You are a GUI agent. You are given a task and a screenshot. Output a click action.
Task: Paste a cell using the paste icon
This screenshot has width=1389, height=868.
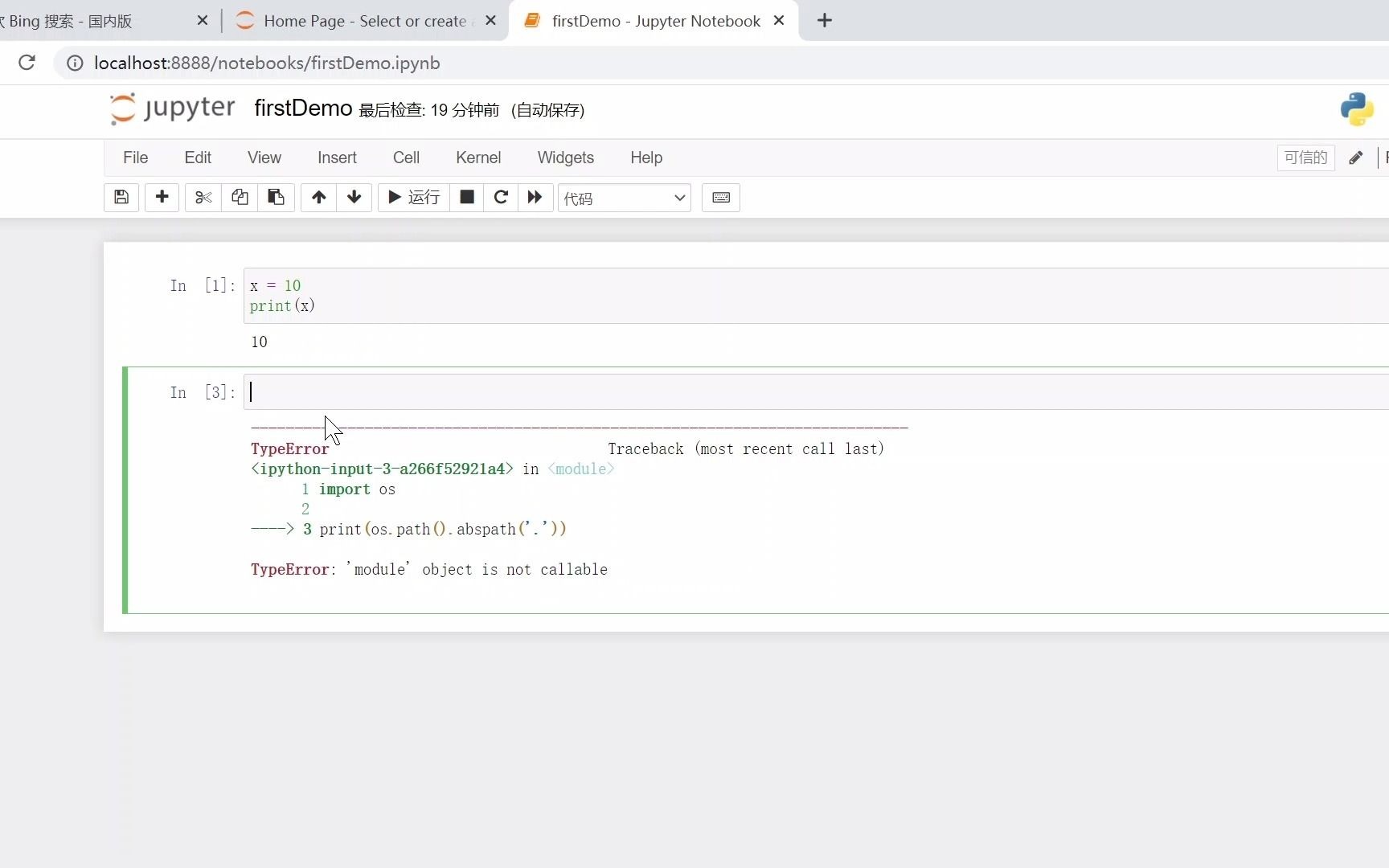(276, 198)
